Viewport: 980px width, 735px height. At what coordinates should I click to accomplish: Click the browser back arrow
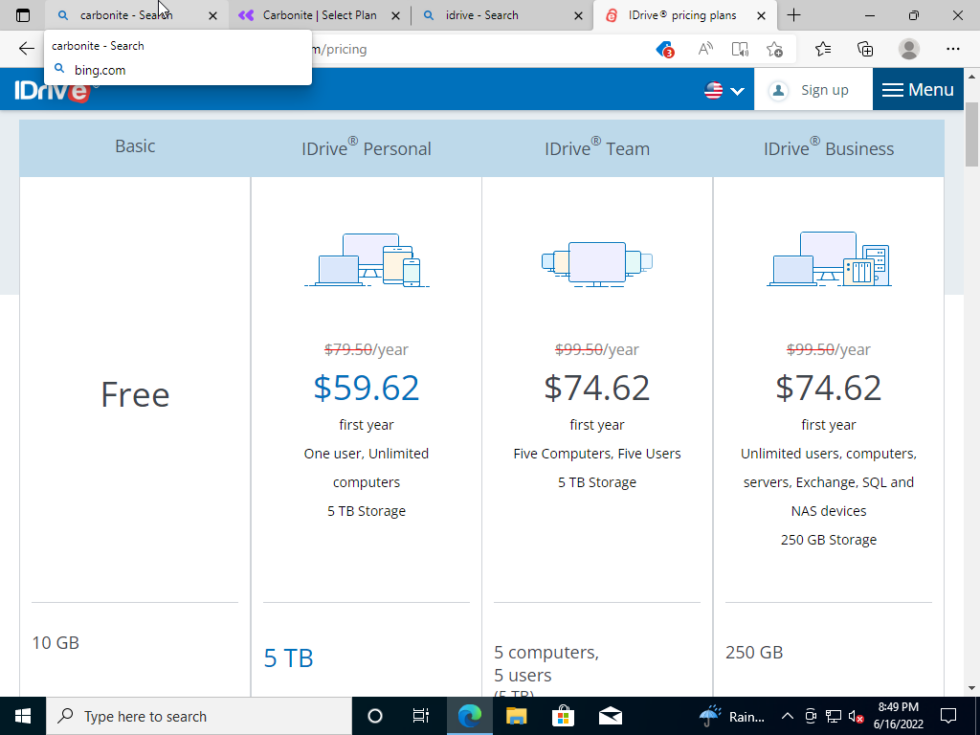coord(26,49)
